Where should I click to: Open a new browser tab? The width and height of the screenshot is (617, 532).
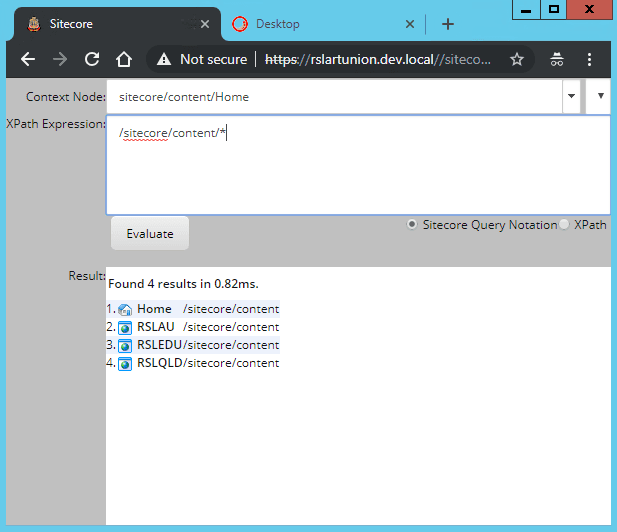click(x=448, y=24)
